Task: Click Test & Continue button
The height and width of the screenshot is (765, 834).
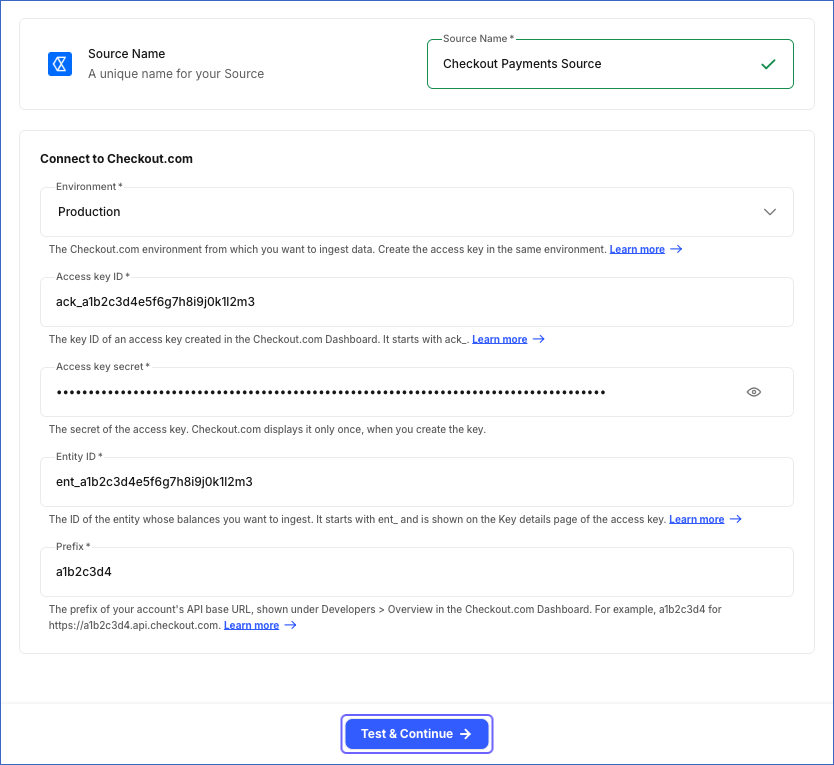Action: click(x=417, y=734)
